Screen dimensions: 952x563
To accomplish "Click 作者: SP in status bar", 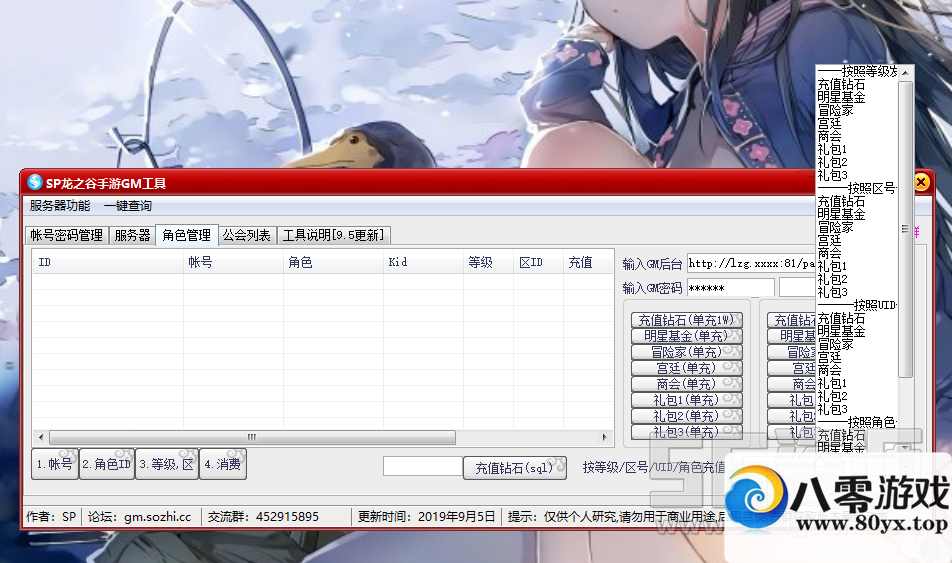I will tap(50, 517).
